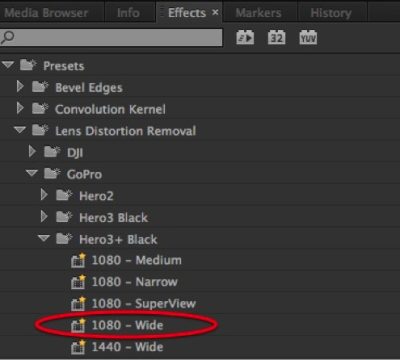Click the Hero2 folder icon
This screenshot has height=360, width=400.
(x=64, y=195)
